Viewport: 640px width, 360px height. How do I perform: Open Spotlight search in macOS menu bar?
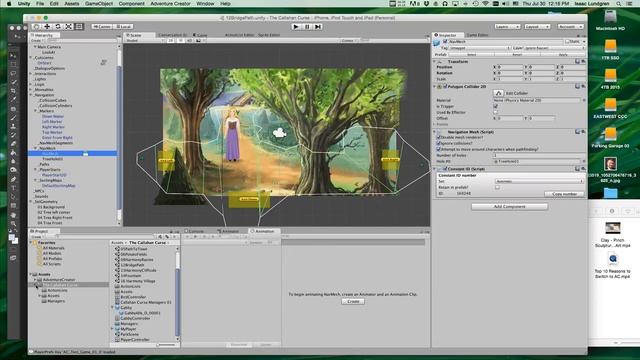pyautogui.click(x=619, y=4)
